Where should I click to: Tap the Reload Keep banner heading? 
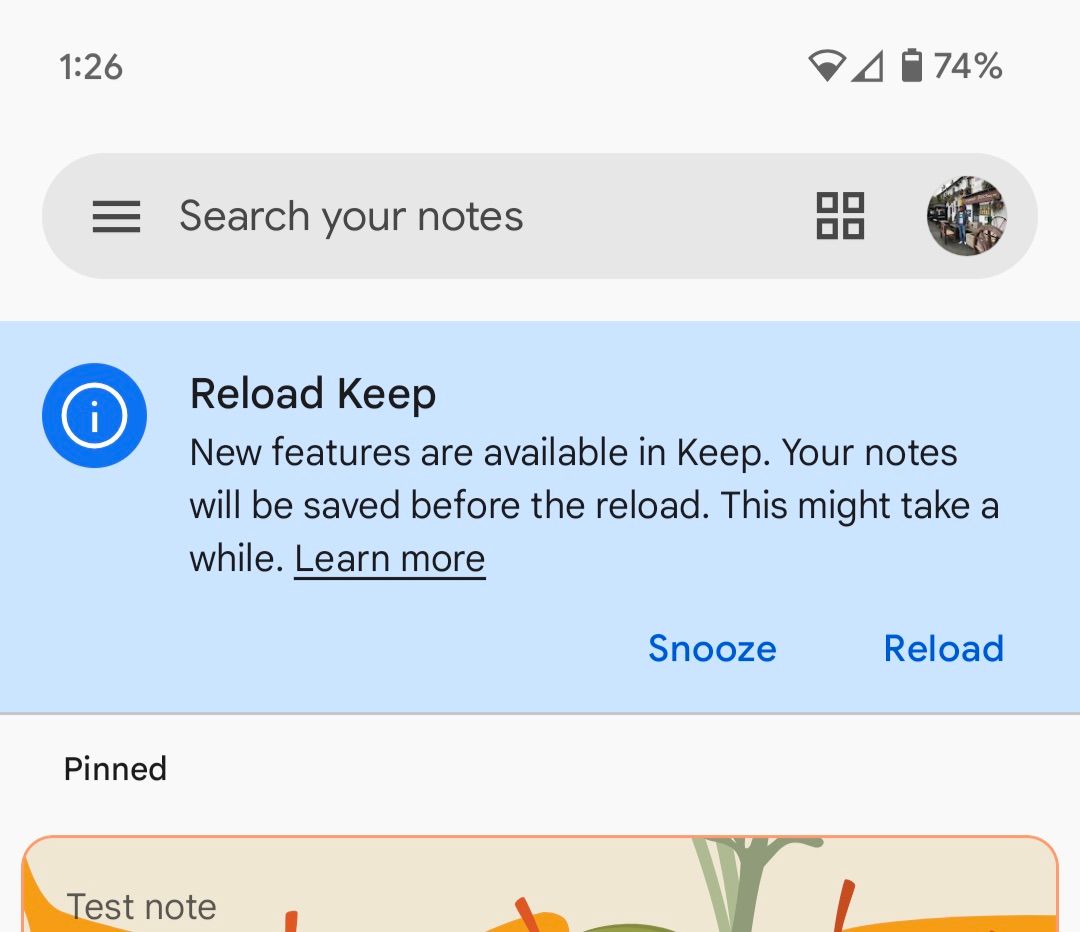(x=313, y=393)
